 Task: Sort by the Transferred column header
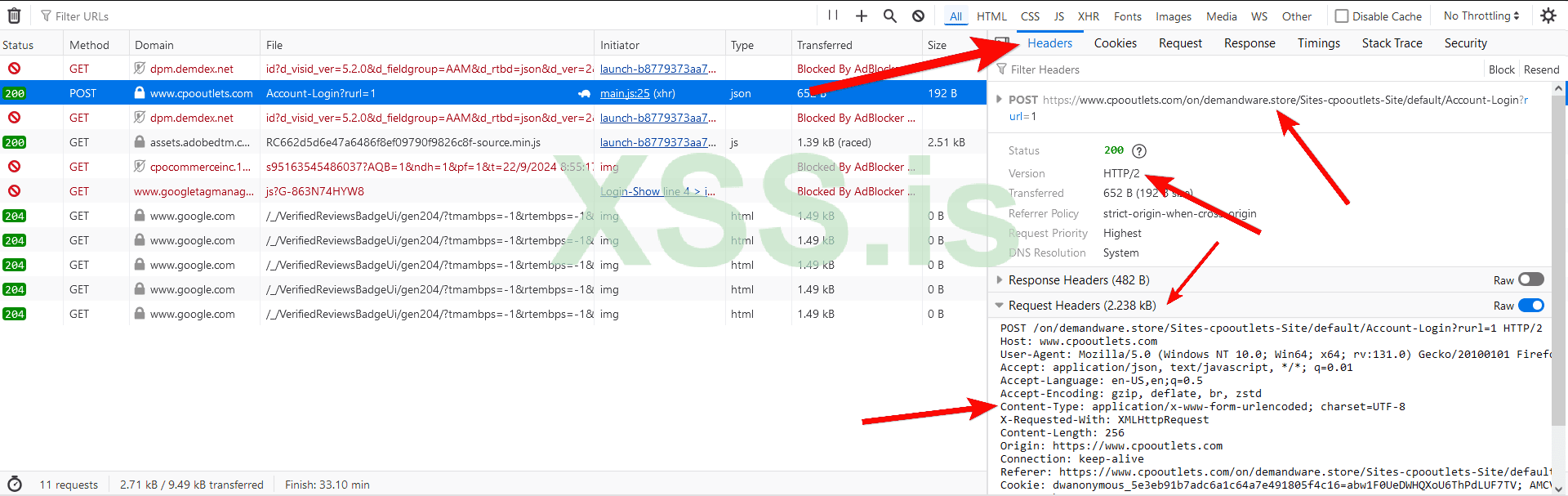click(x=855, y=45)
